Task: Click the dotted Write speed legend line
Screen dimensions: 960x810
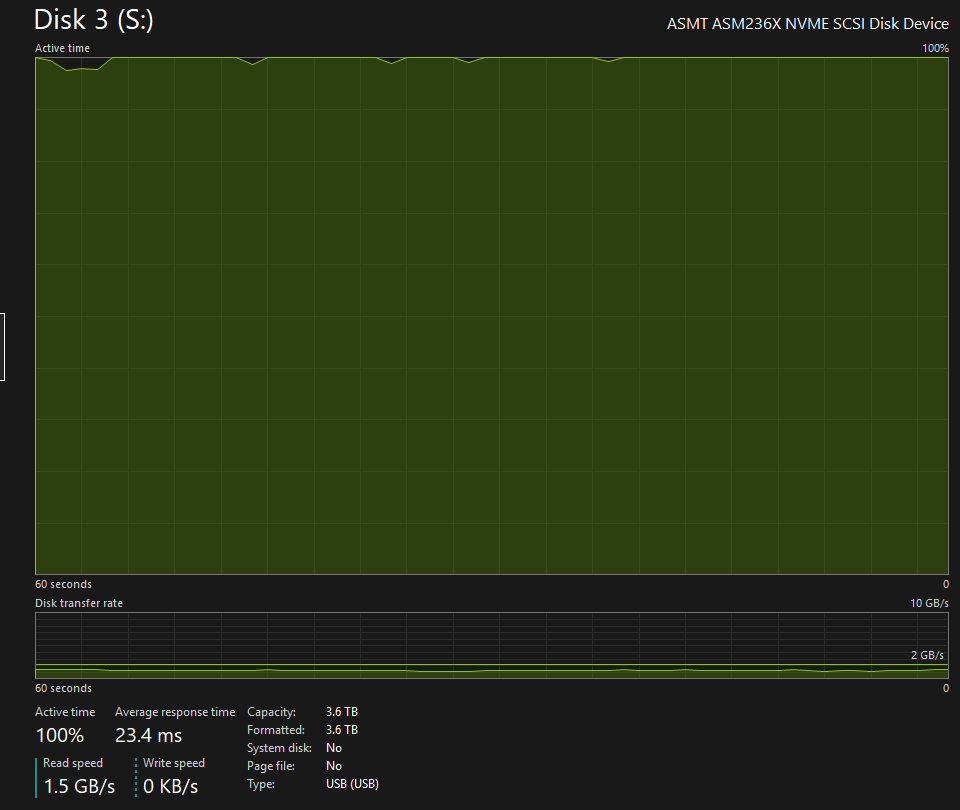Action: click(x=136, y=776)
